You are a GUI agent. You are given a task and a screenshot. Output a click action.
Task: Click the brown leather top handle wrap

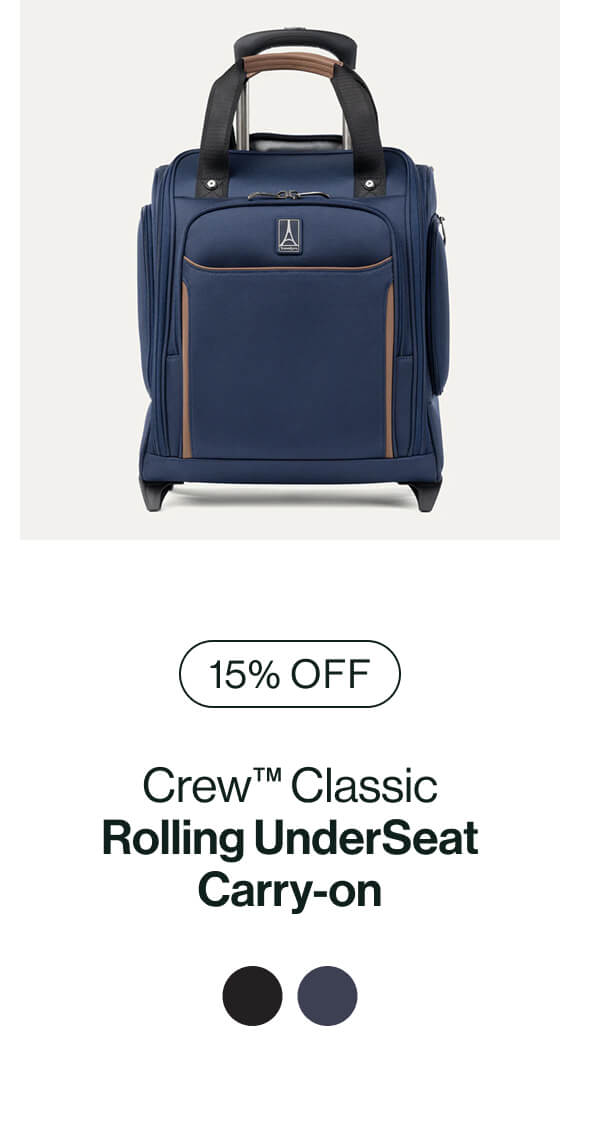(x=292, y=63)
